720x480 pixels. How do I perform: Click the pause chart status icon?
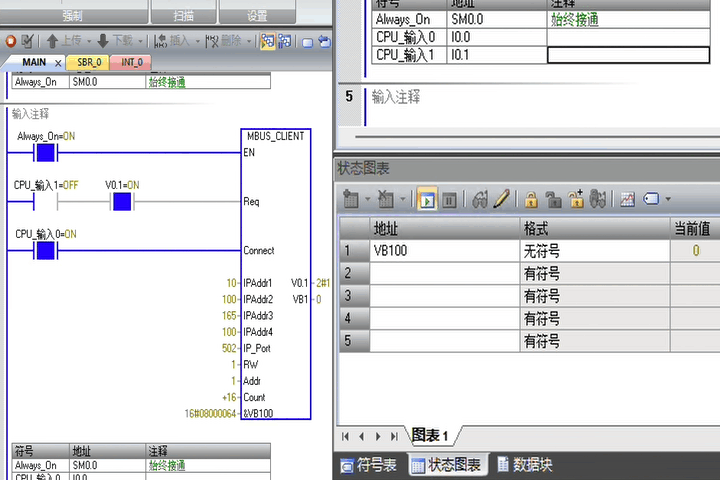(449, 200)
